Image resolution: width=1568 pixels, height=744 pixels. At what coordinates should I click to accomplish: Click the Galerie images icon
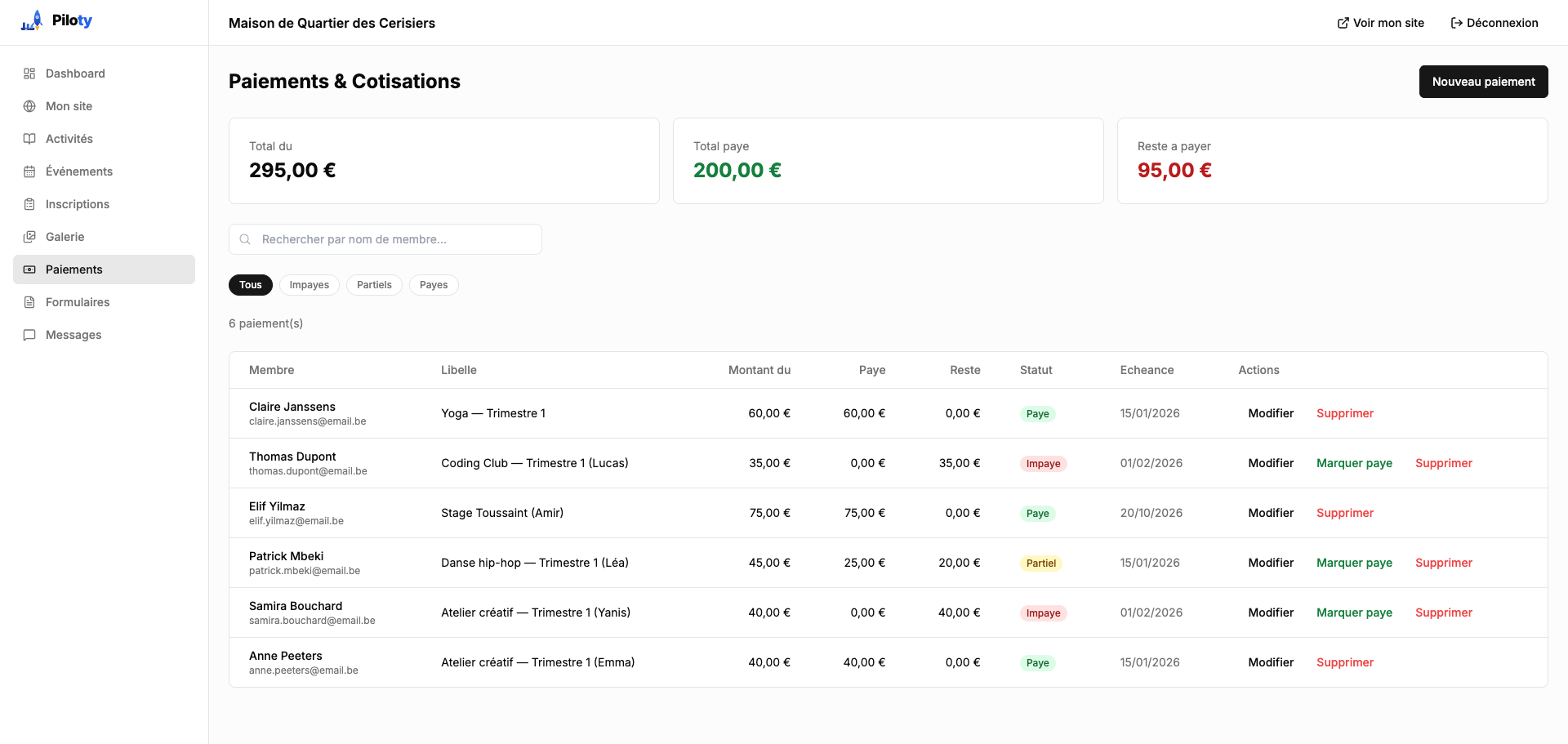[x=29, y=237]
